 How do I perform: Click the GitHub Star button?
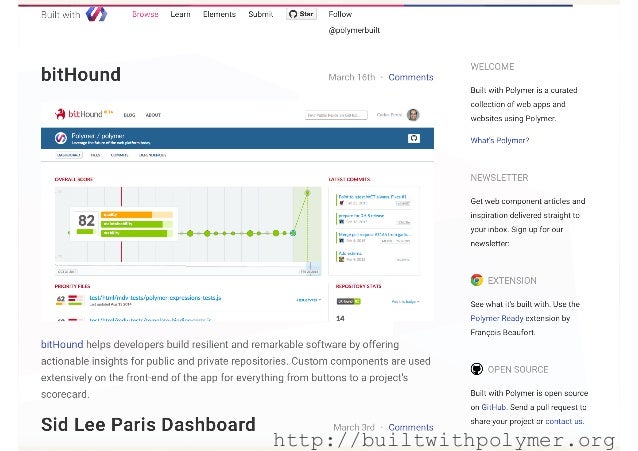point(302,14)
